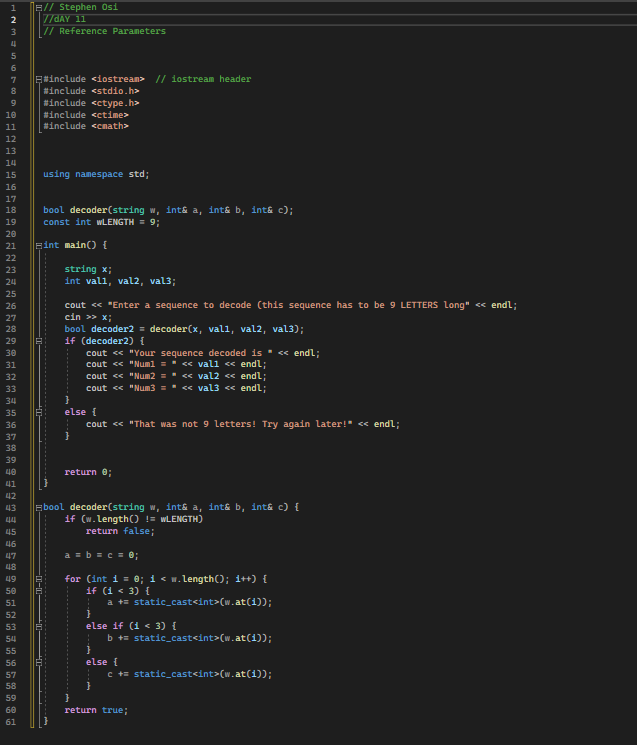Image resolution: width=637 pixels, height=745 pixels.
Task: Click line number 40 in the gutter
Action: [11, 472]
